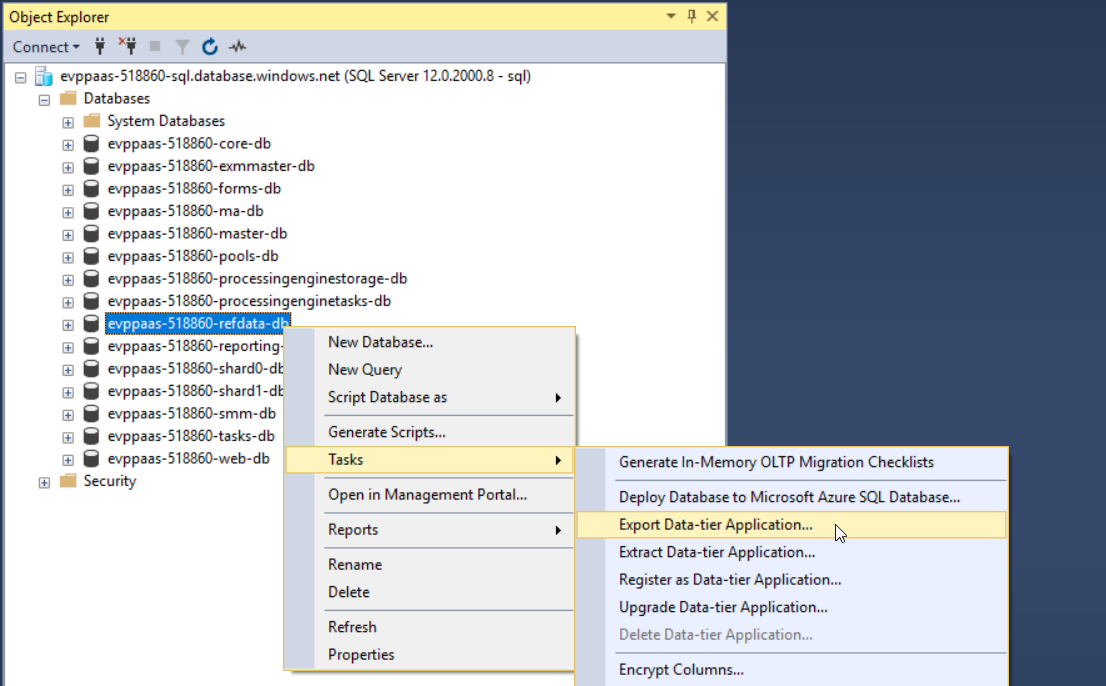This screenshot has width=1106, height=686.
Task: Choose Rename from context menu
Action: coord(430,565)
